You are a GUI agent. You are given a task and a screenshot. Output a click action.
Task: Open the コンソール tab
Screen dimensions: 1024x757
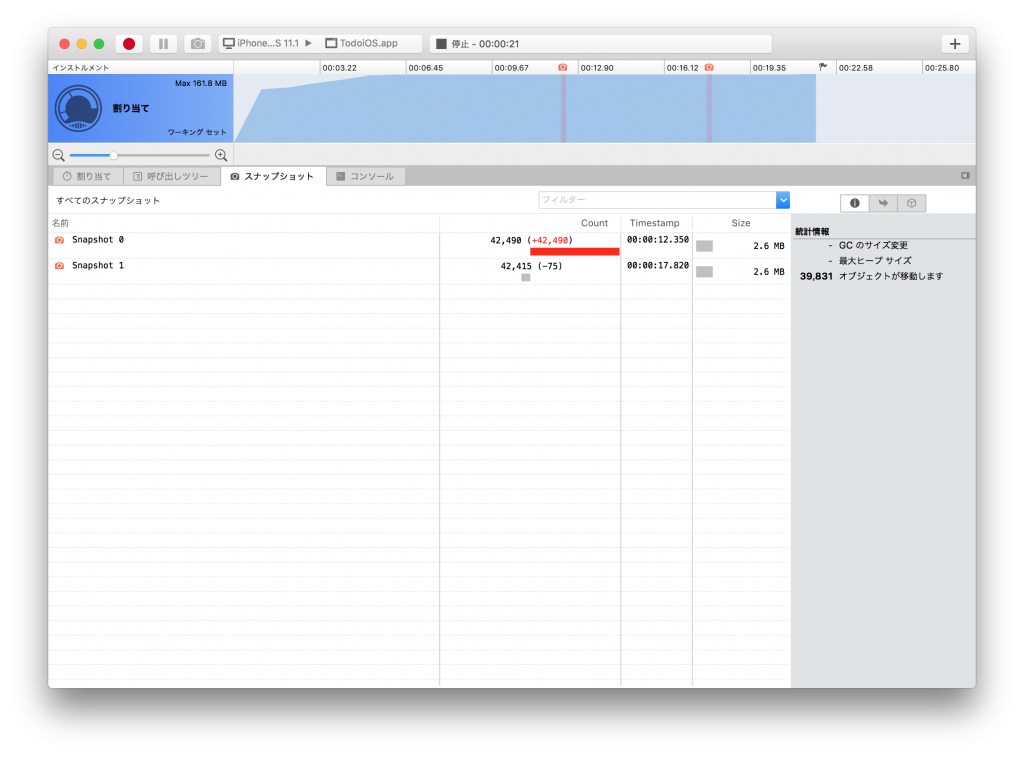pos(365,176)
